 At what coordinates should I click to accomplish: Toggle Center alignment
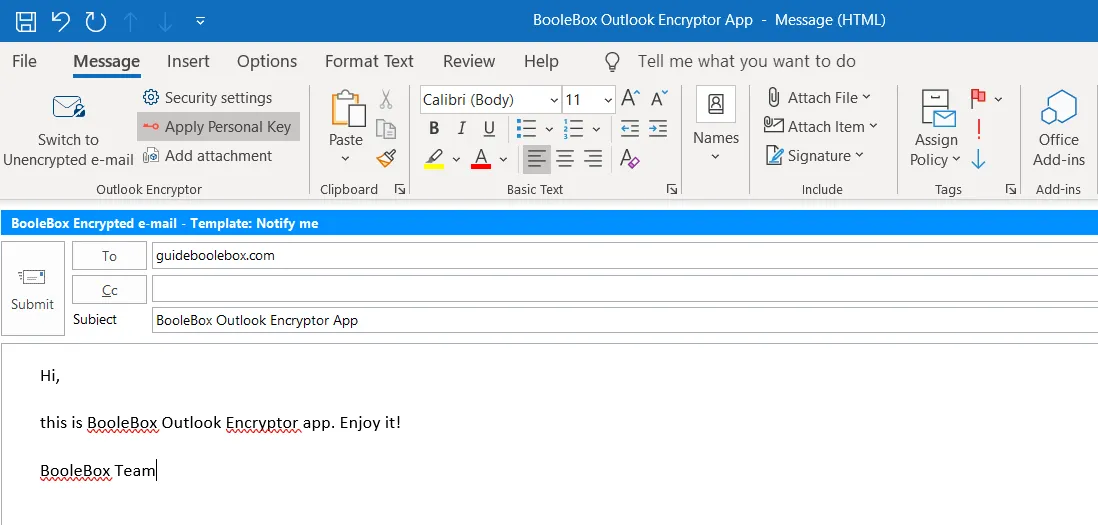pos(565,160)
